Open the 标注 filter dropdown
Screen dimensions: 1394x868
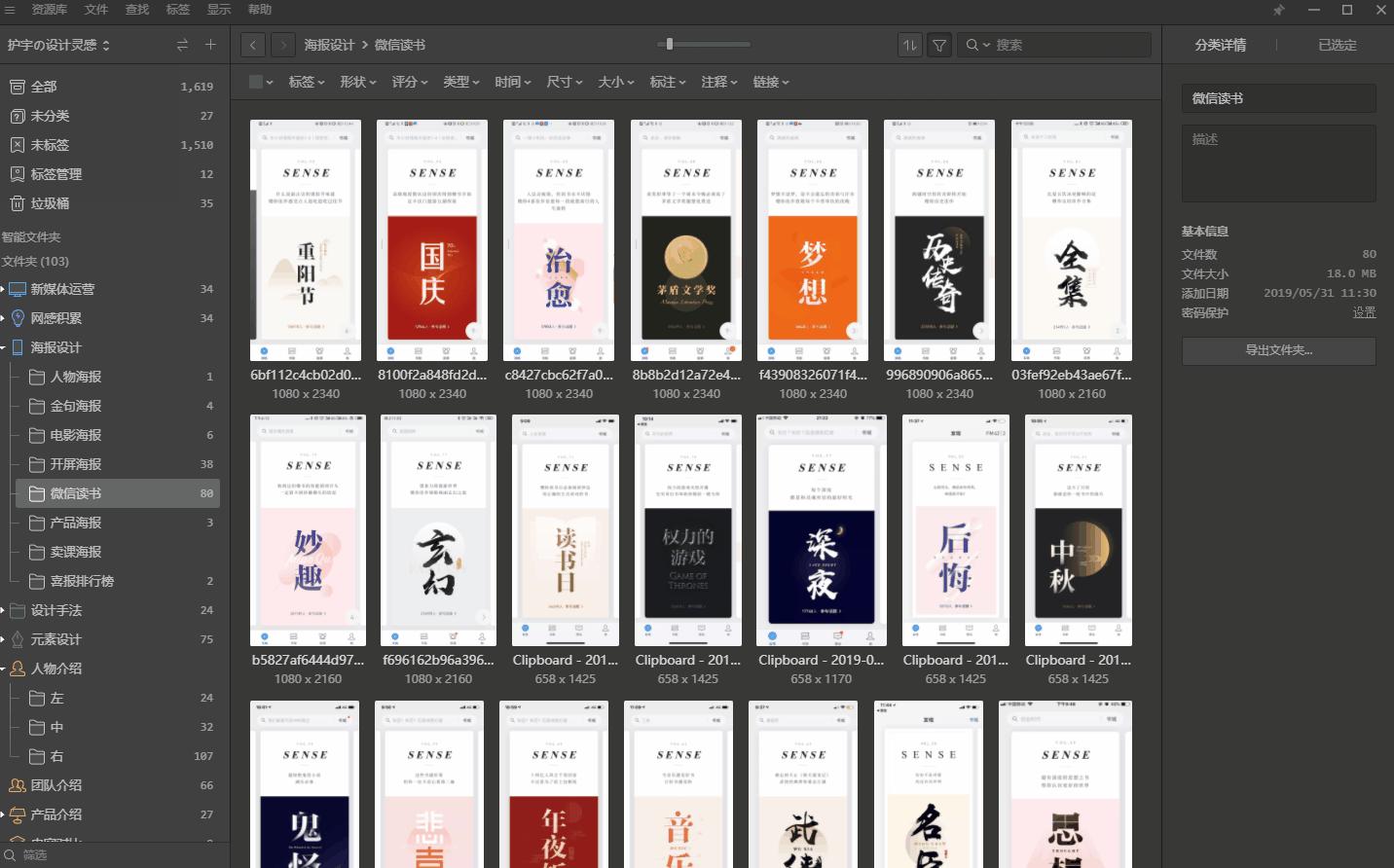(x=667, y=82)
